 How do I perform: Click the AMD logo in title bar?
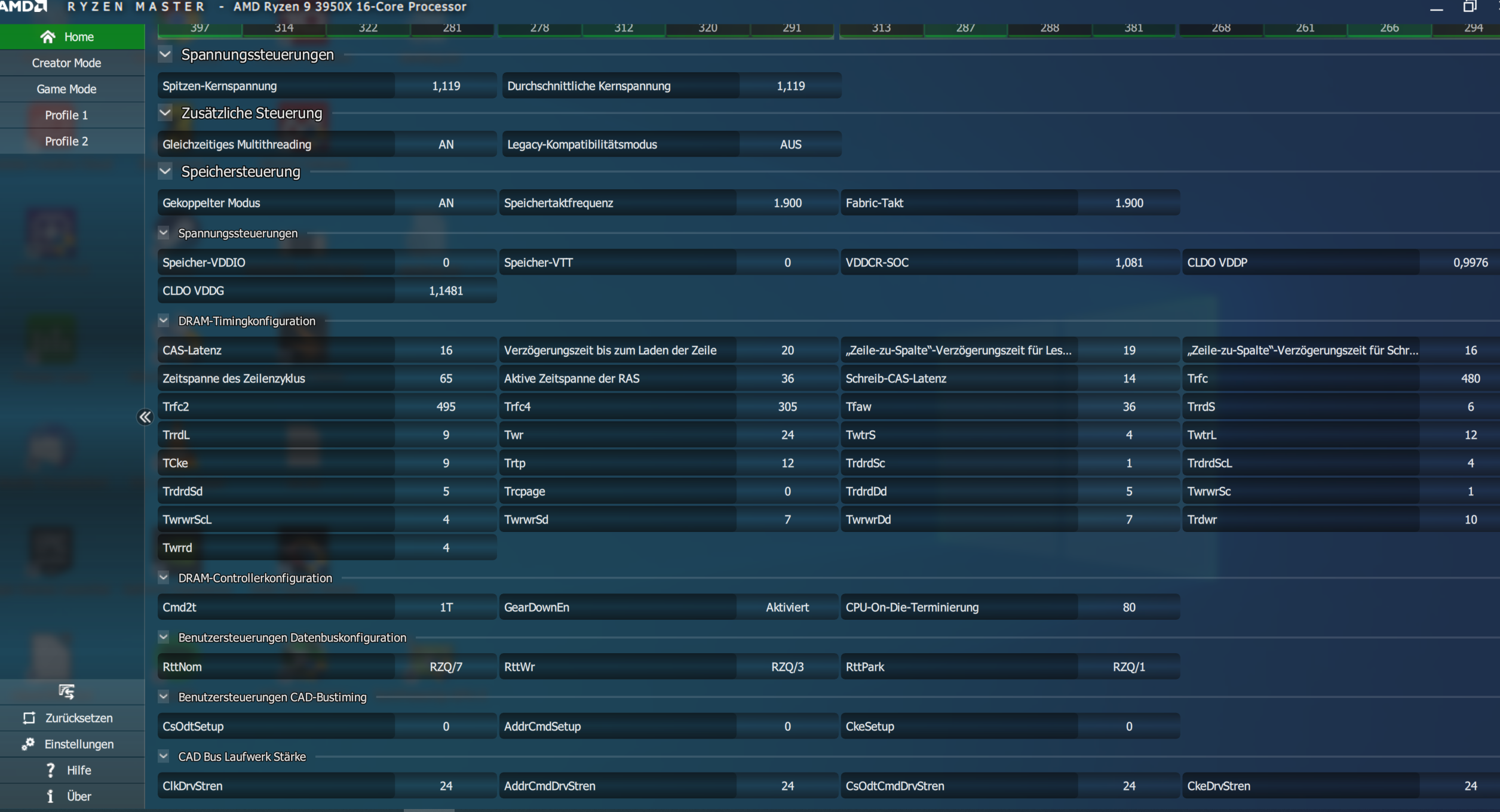(24, 7)
